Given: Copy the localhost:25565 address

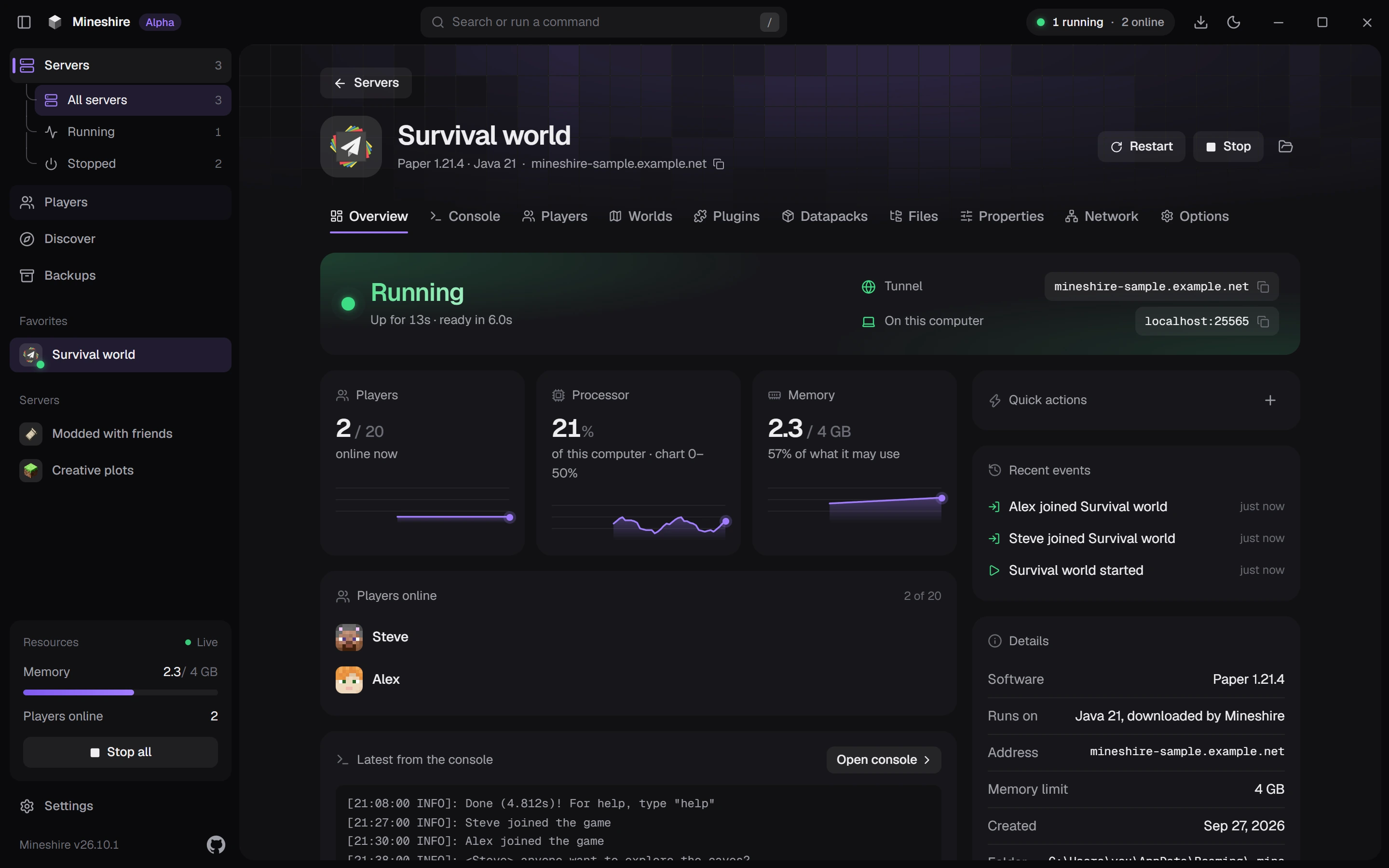Looking at the screenshot, I should pos(1263,322).
